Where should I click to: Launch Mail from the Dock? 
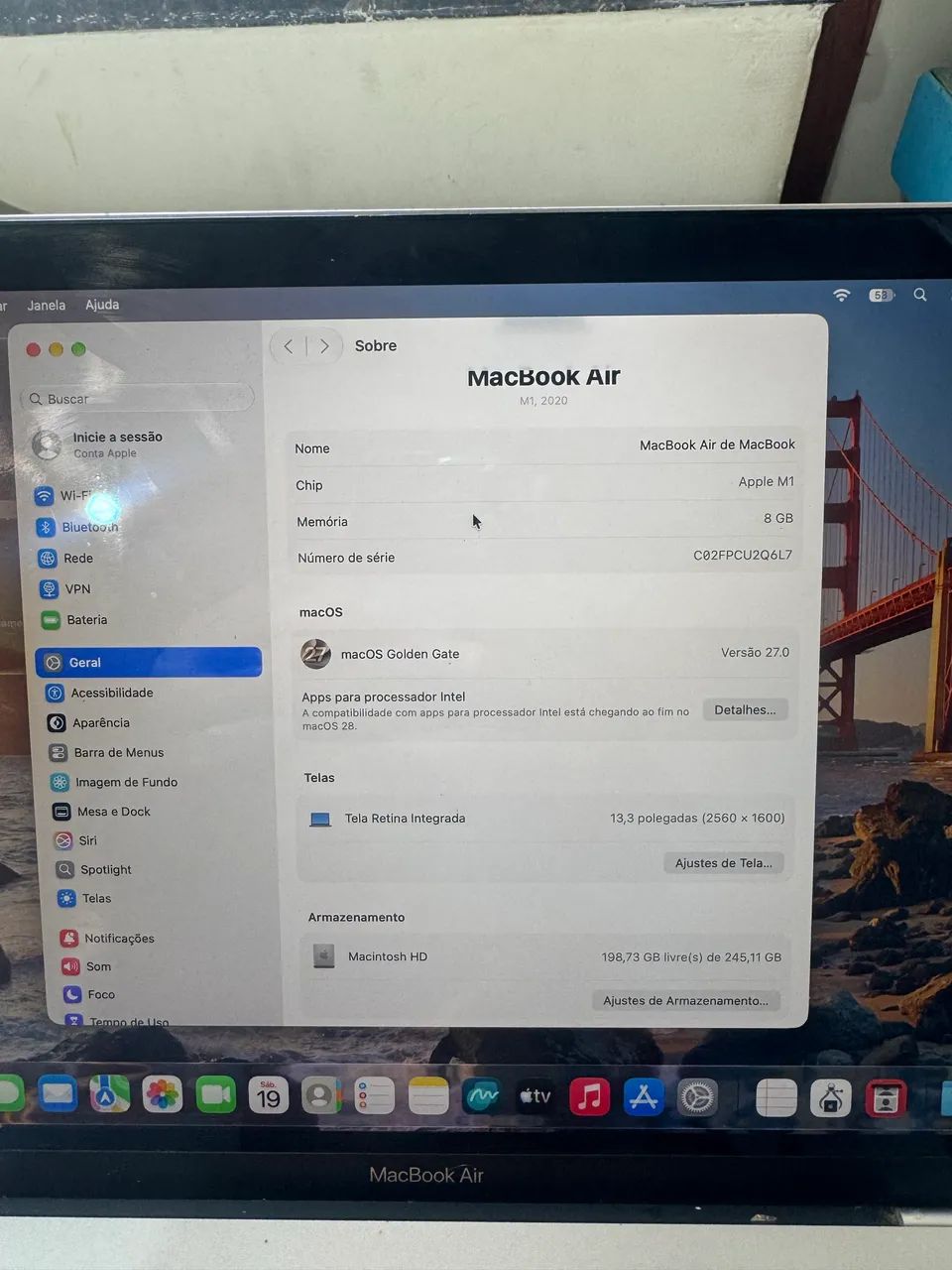coord(58,1094)
